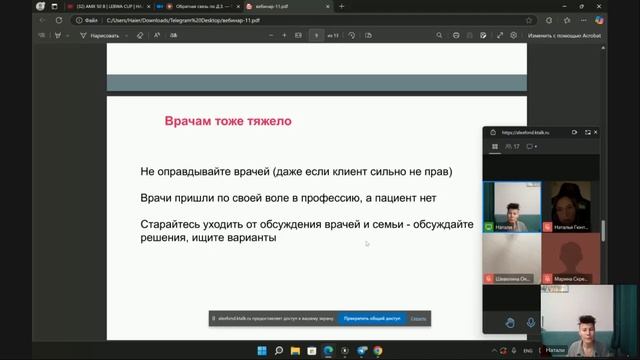Show hidden system tray icons
Viewport: 640px width, 360px height.
[x=494, y=351]
